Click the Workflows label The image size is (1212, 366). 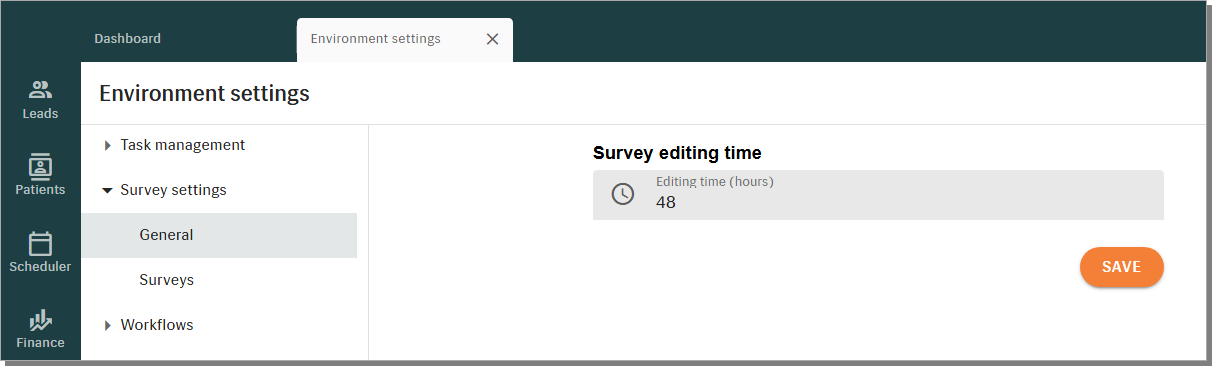pyautogui.click(x=157, y=325)
